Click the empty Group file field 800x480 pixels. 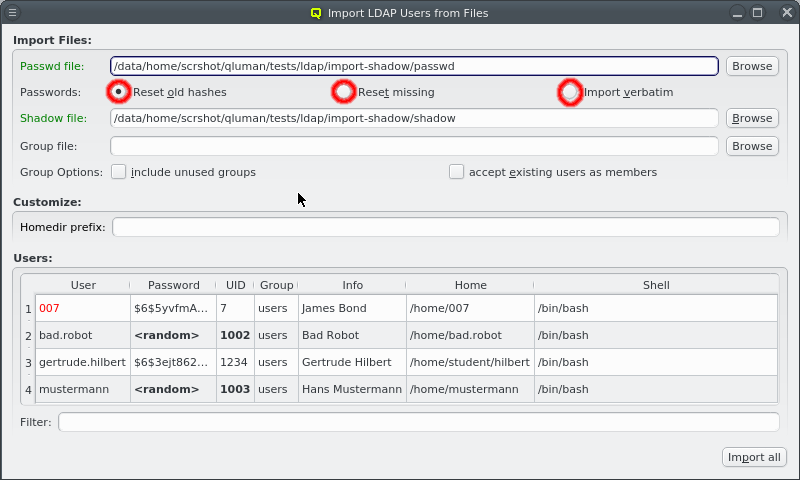pyautogui.click(x=414, y=146)
